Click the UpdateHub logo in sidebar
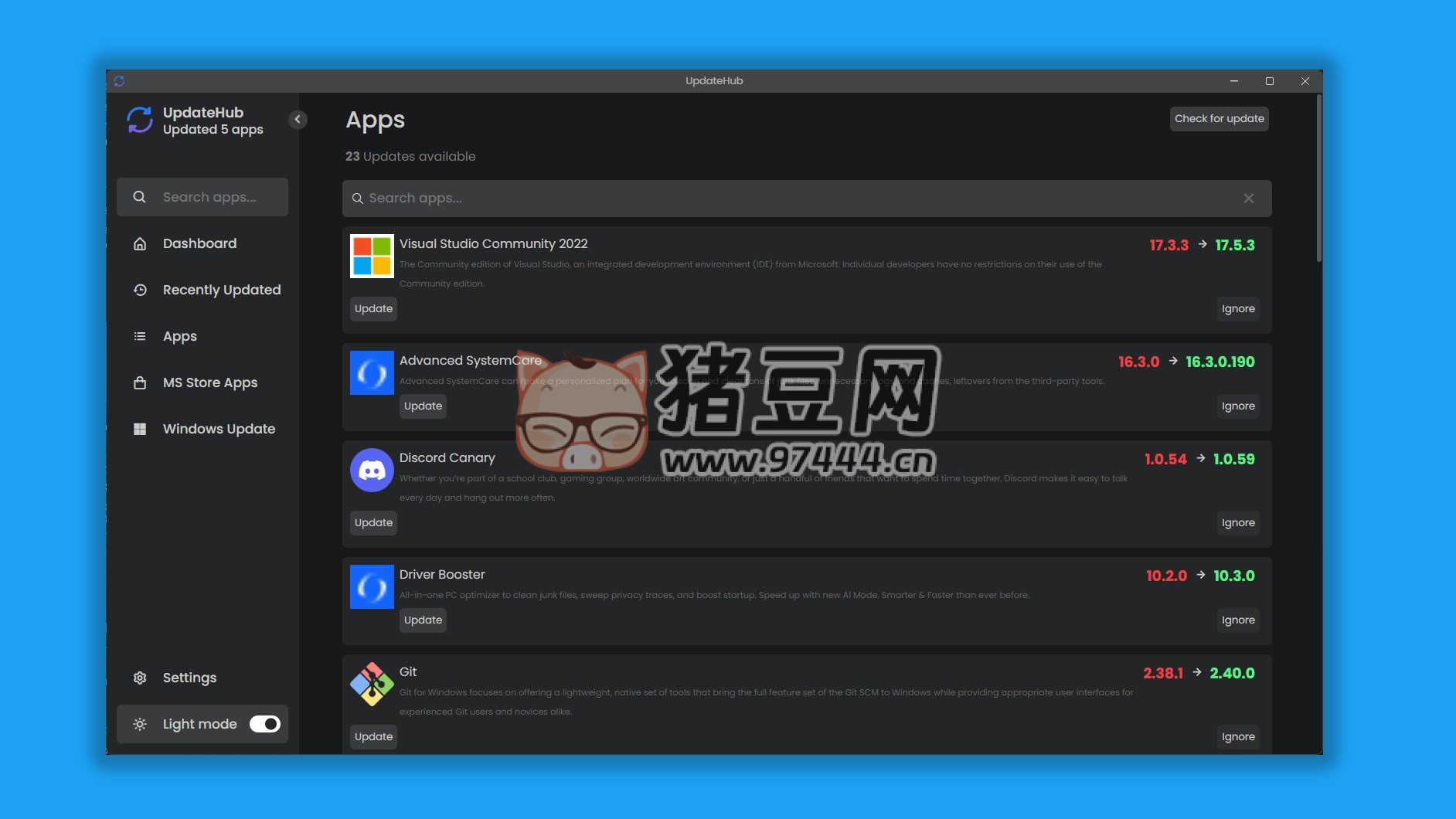 click(140, 121)
